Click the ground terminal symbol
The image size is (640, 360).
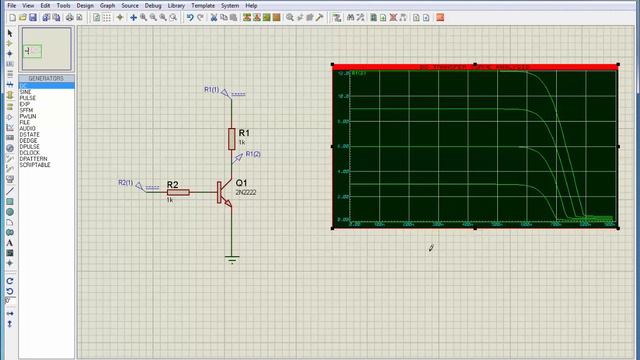tap(232, 260)
